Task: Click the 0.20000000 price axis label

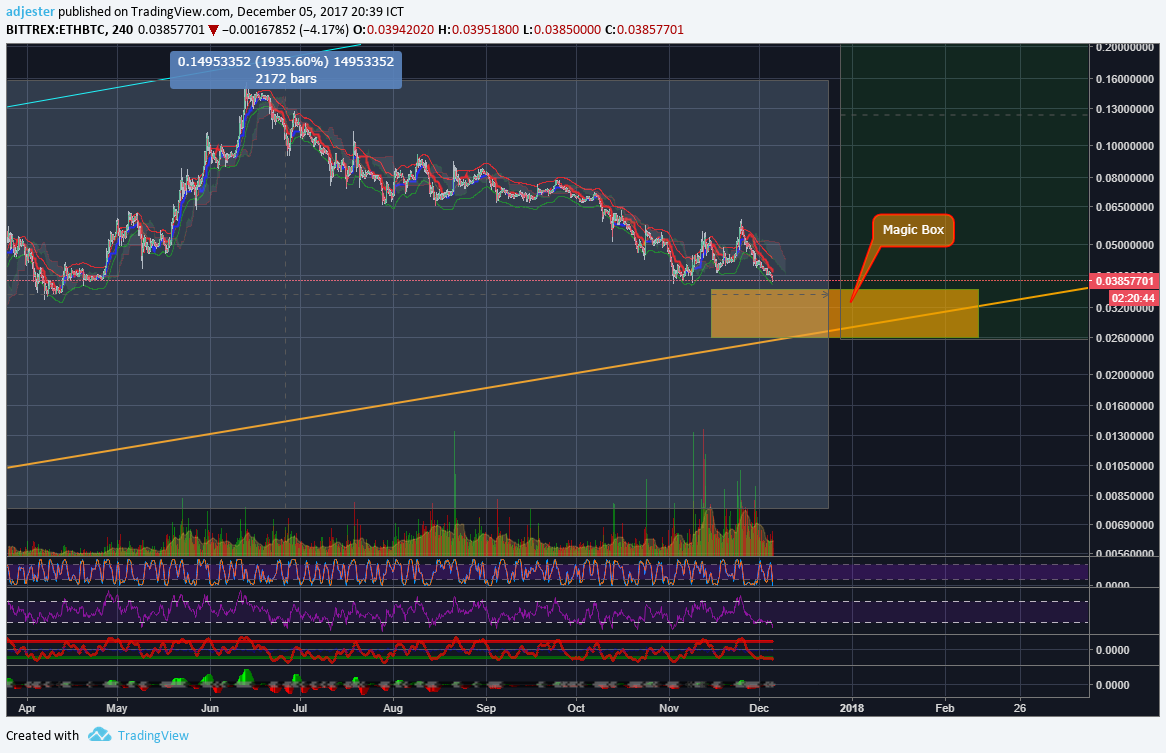Action: point(1124,48)
